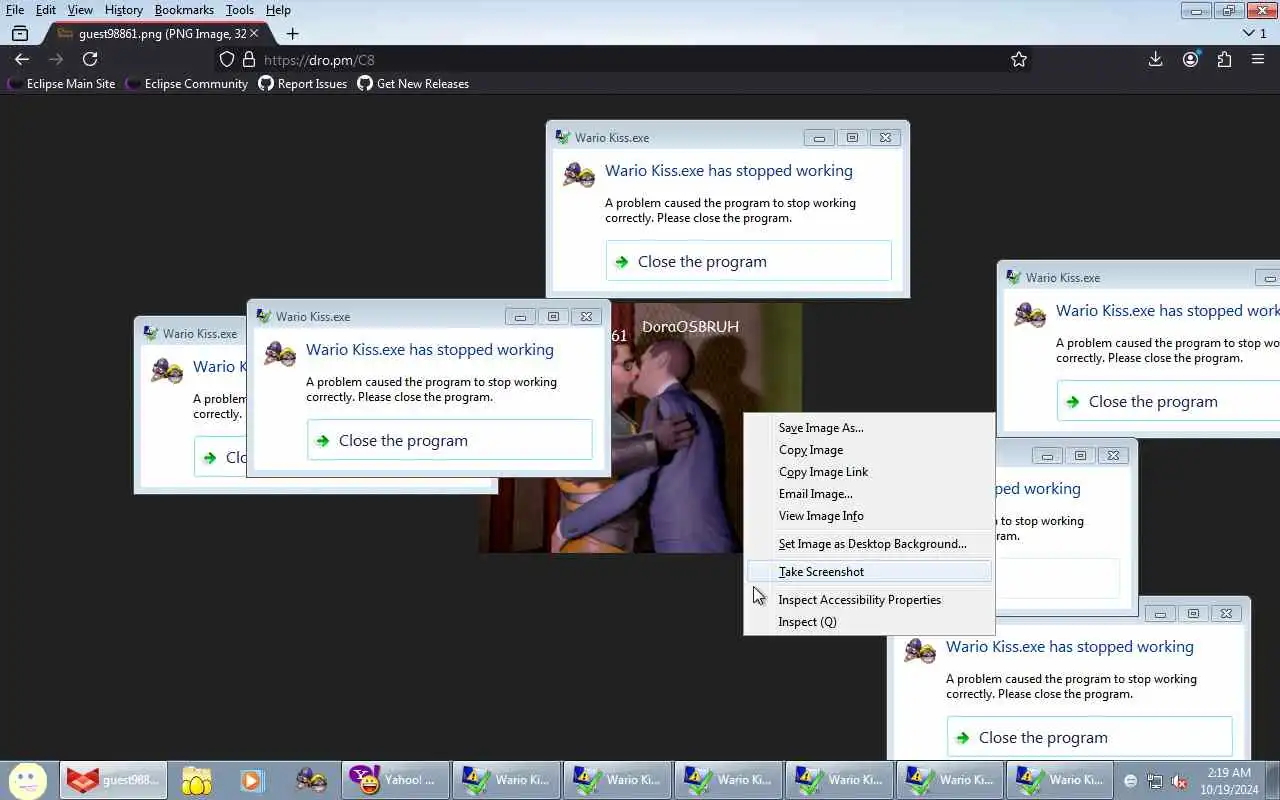Open Eclipse Community bookmark
This screenshot has width=1280, height=800.
click(x=186, y=84)
